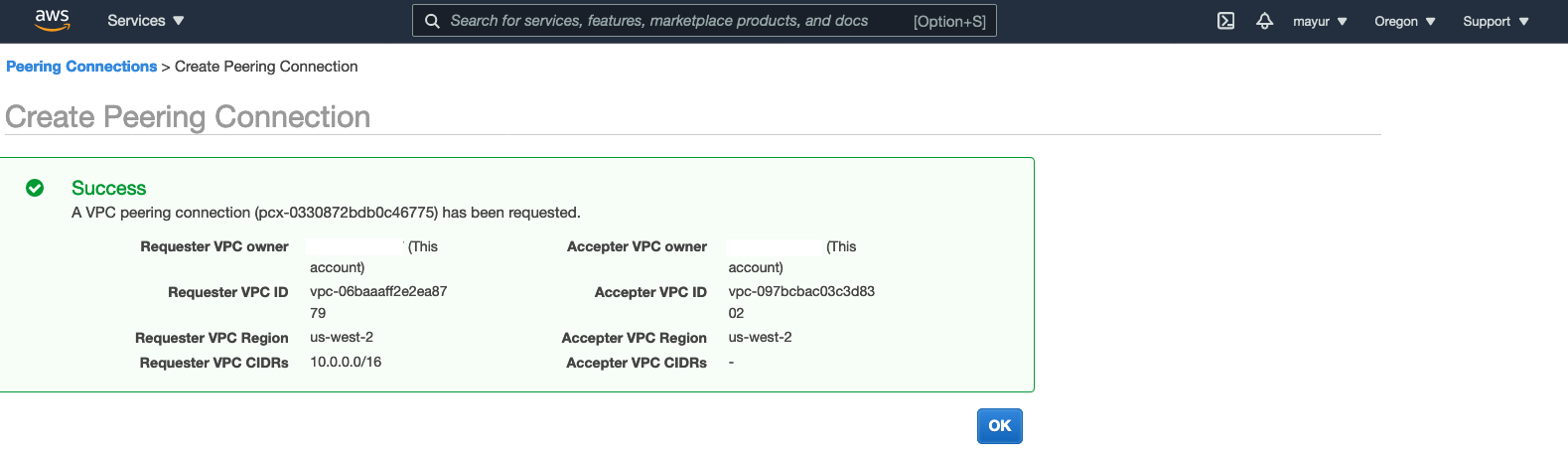
Task: Open the mayur account dropdown
Action: [1319, 21]
